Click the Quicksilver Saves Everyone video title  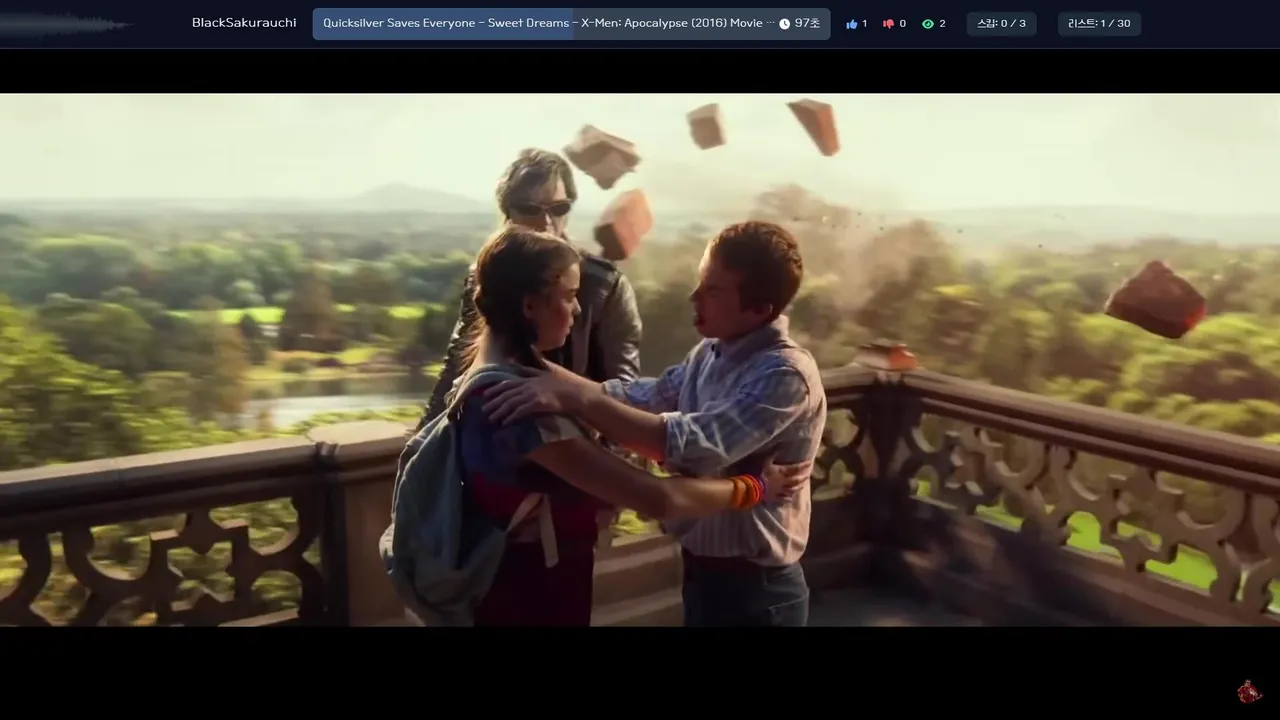549,23
